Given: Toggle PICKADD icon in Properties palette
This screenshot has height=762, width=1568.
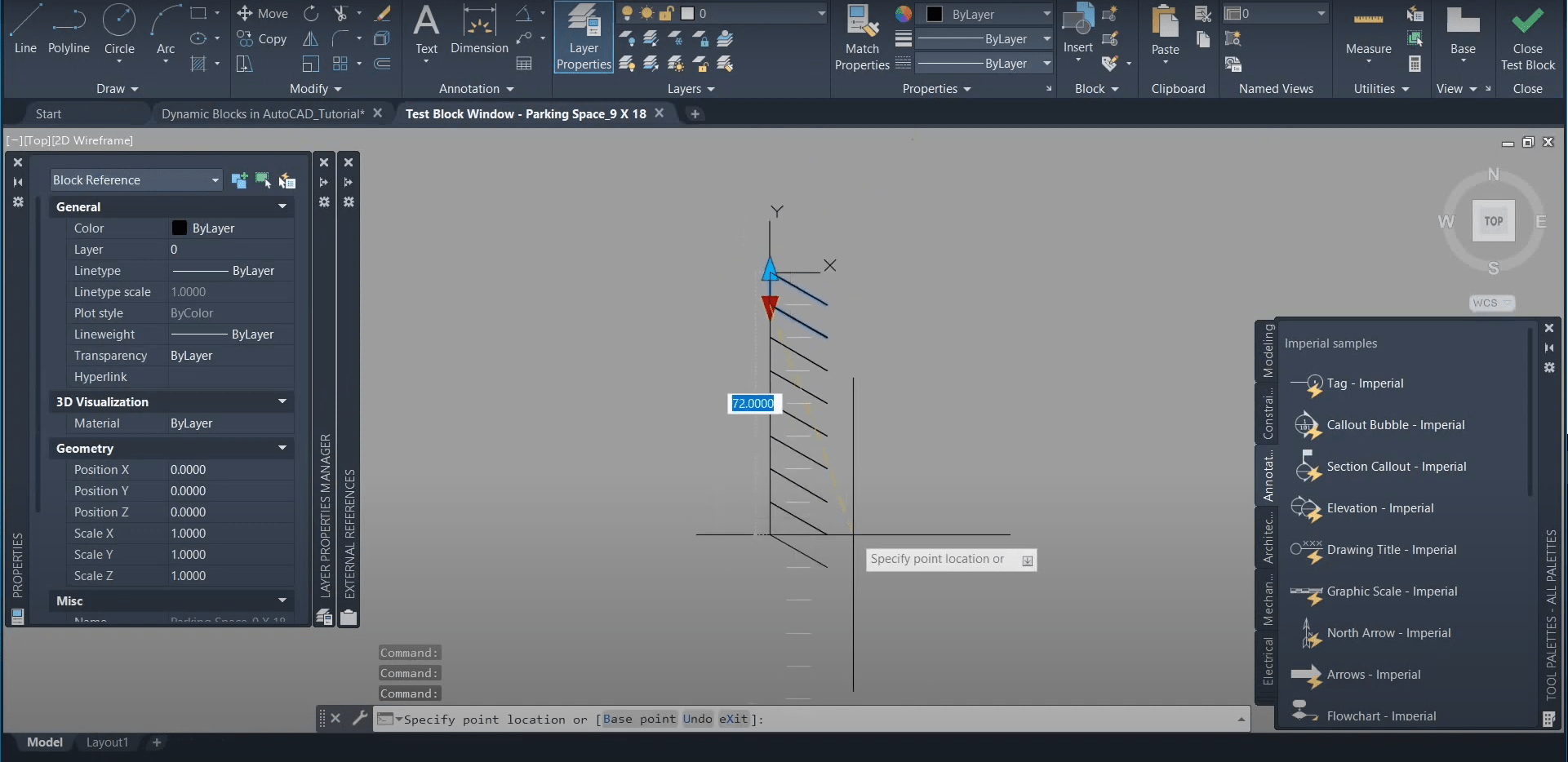Looking at the screenshot, I should coord(239,180).
